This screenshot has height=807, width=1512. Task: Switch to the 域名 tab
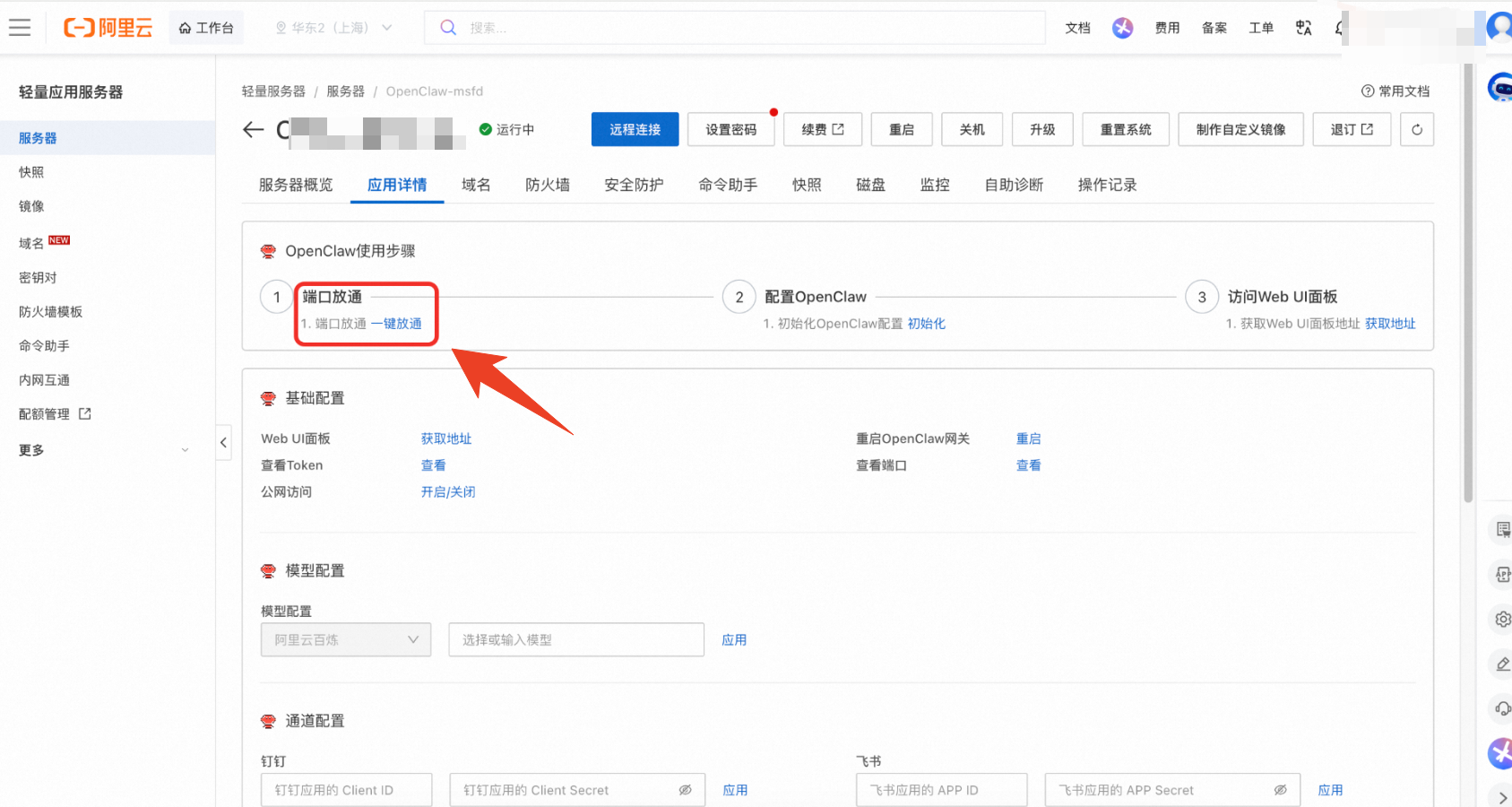[476, 185]
